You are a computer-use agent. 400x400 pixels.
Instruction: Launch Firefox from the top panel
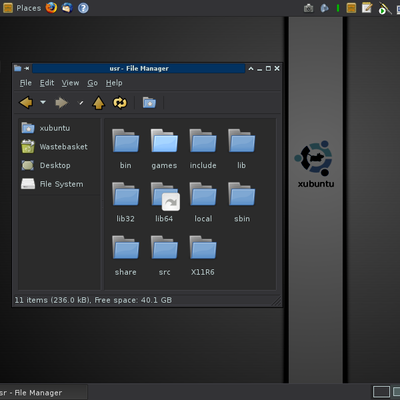pos(51,7)
